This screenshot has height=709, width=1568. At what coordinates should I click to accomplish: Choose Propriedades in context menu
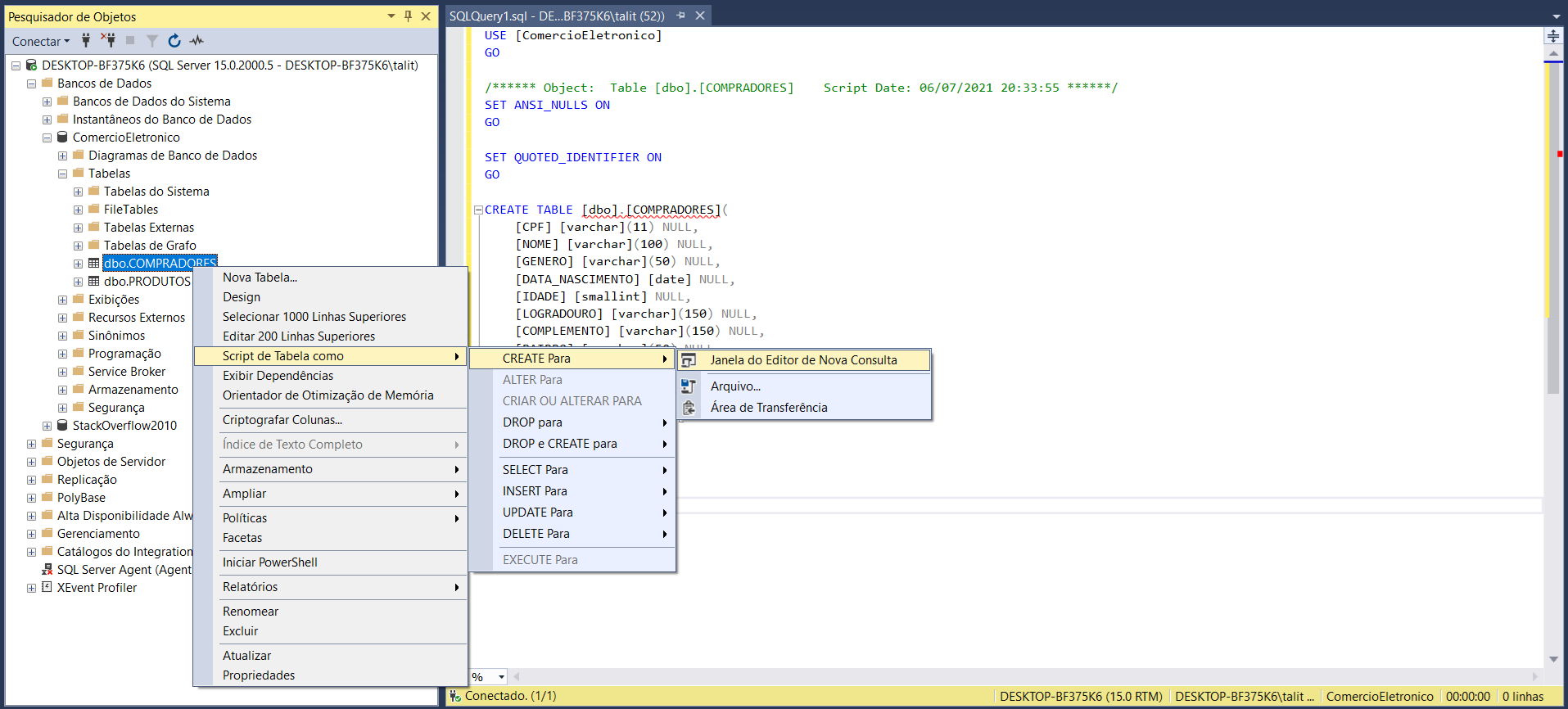pyautogui.click(x=330, y=675)
